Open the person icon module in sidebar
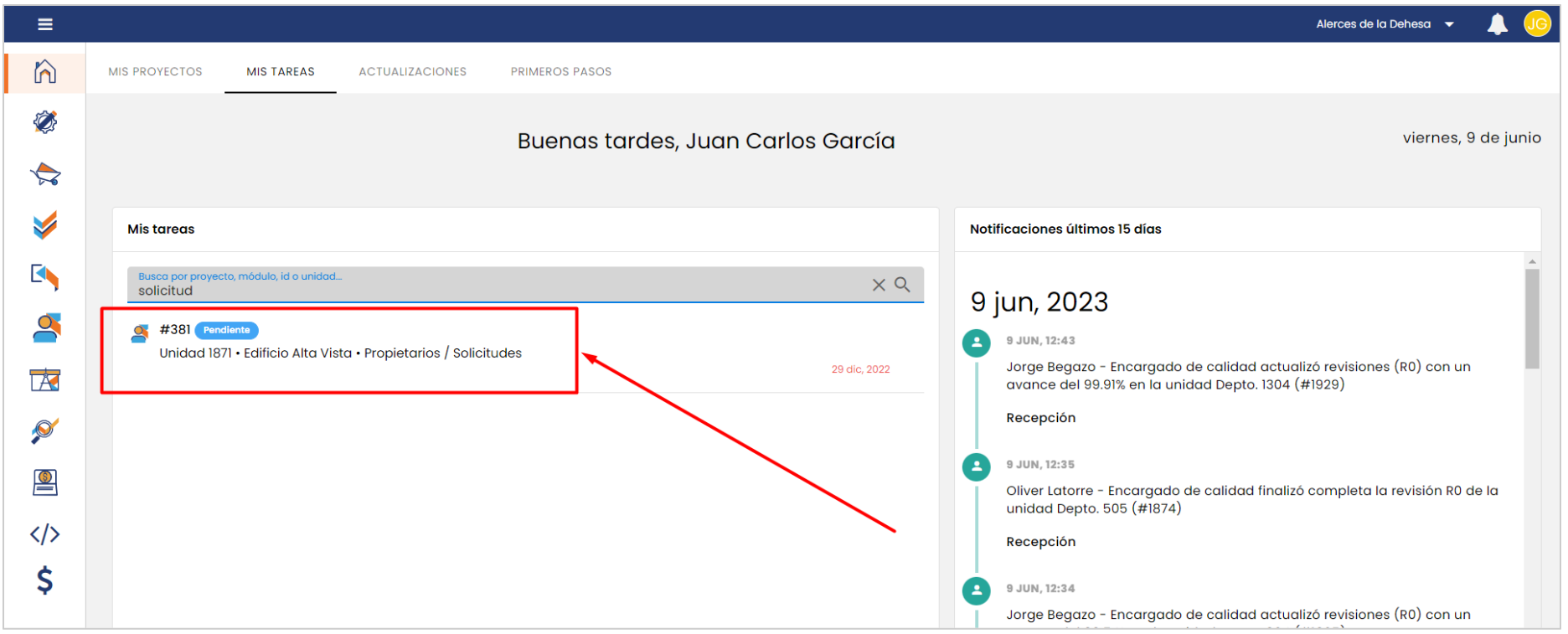Image resolution: width=1568 pixels, height=634 pixels. point(45,327)
